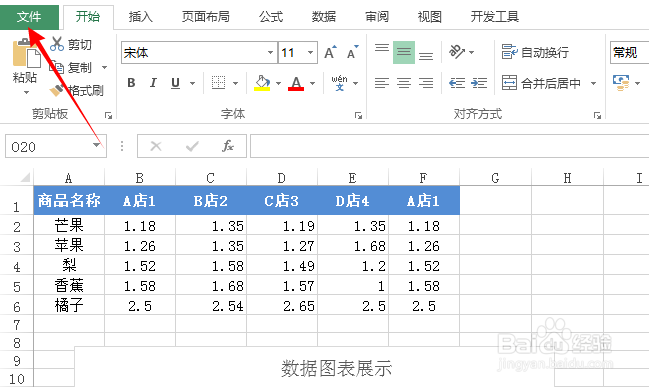Viewport: 649px width, 387px height.
Task: Decrease indent icon
Action: coord(457,83)
